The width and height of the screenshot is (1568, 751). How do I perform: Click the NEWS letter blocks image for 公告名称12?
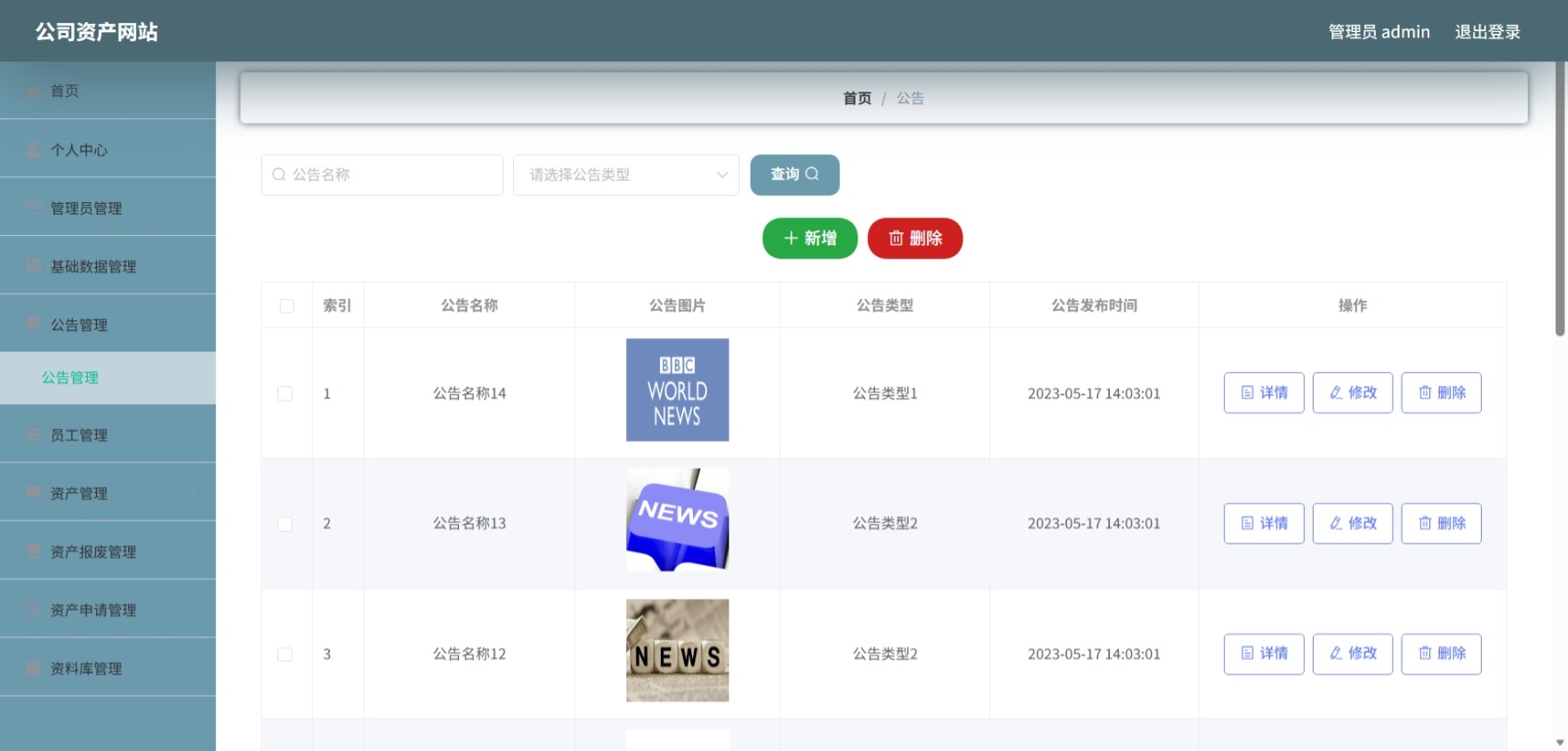[x=677, y=650]
